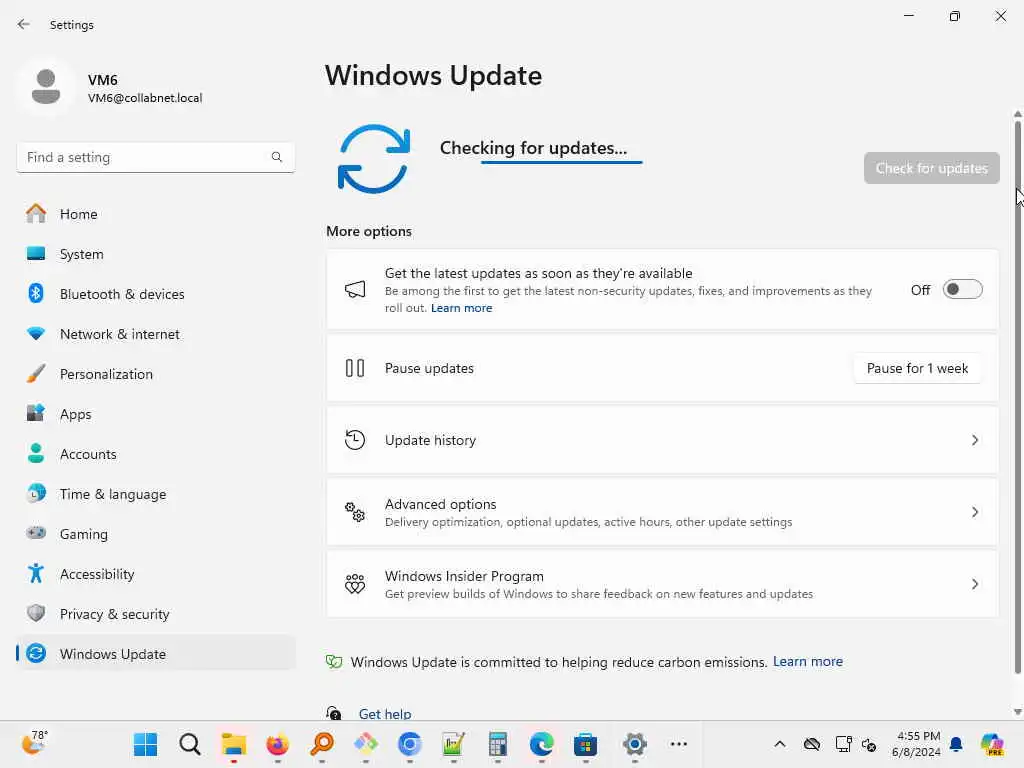Click the blue sync arrows update icon
1024x768 pixels.
tap(374, 159)
